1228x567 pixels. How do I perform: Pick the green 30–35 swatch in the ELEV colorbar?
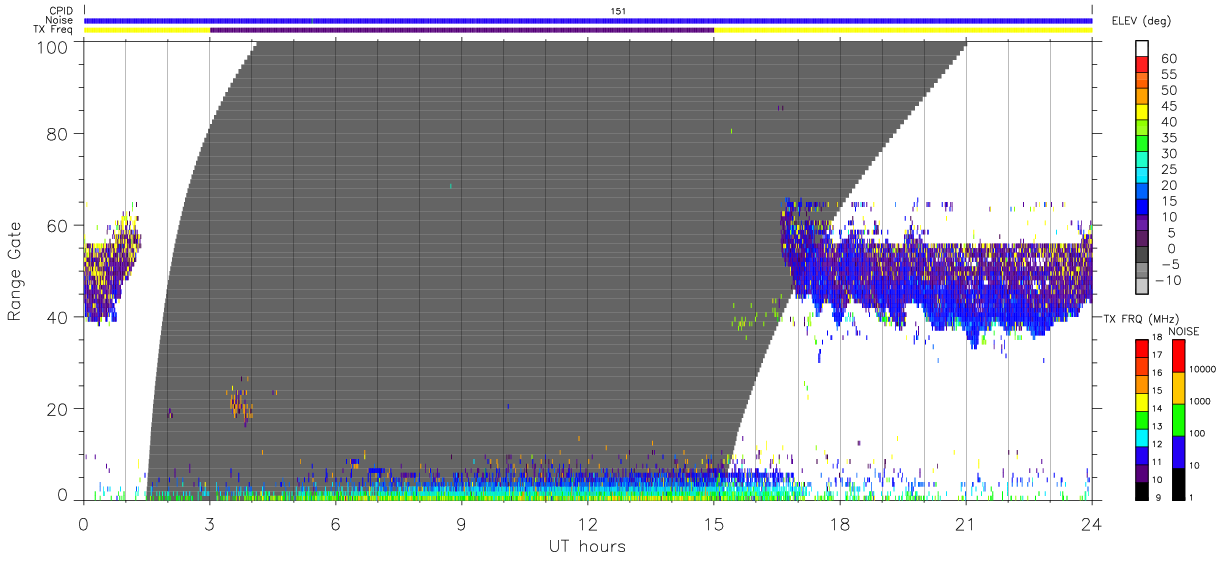pyautogui.click(x=1142, y=145)
